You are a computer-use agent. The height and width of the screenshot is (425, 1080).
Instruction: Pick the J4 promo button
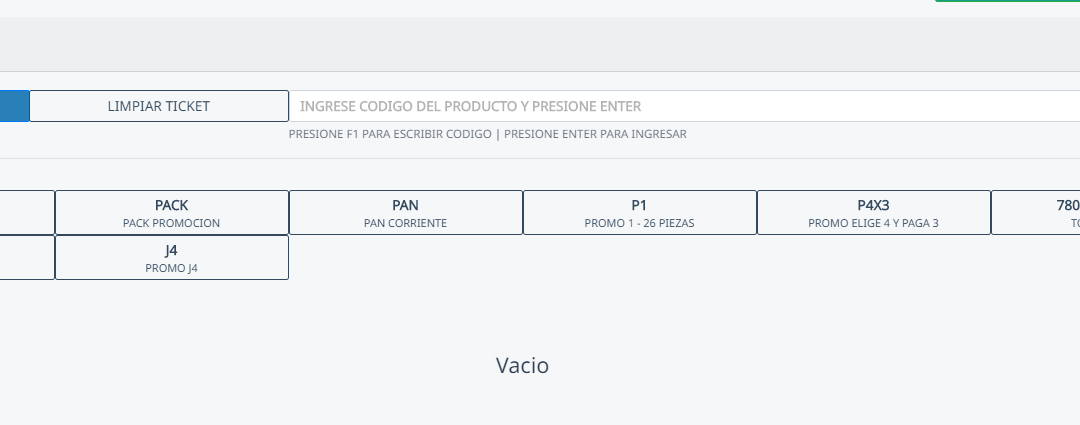pyautogui.click(x=172, y=257)
